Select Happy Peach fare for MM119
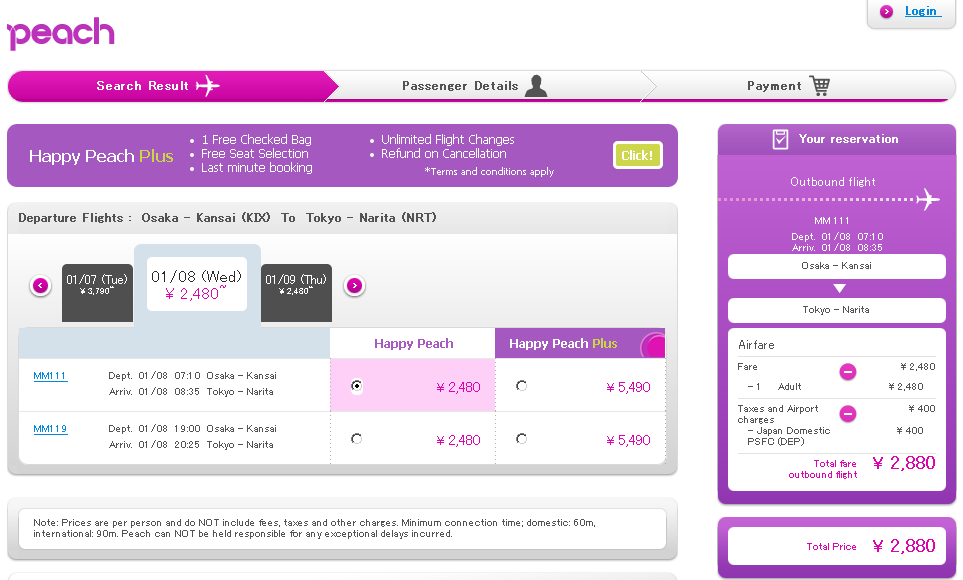The height and width of the screenshot is (580, 963). click(x=356, y=439)
